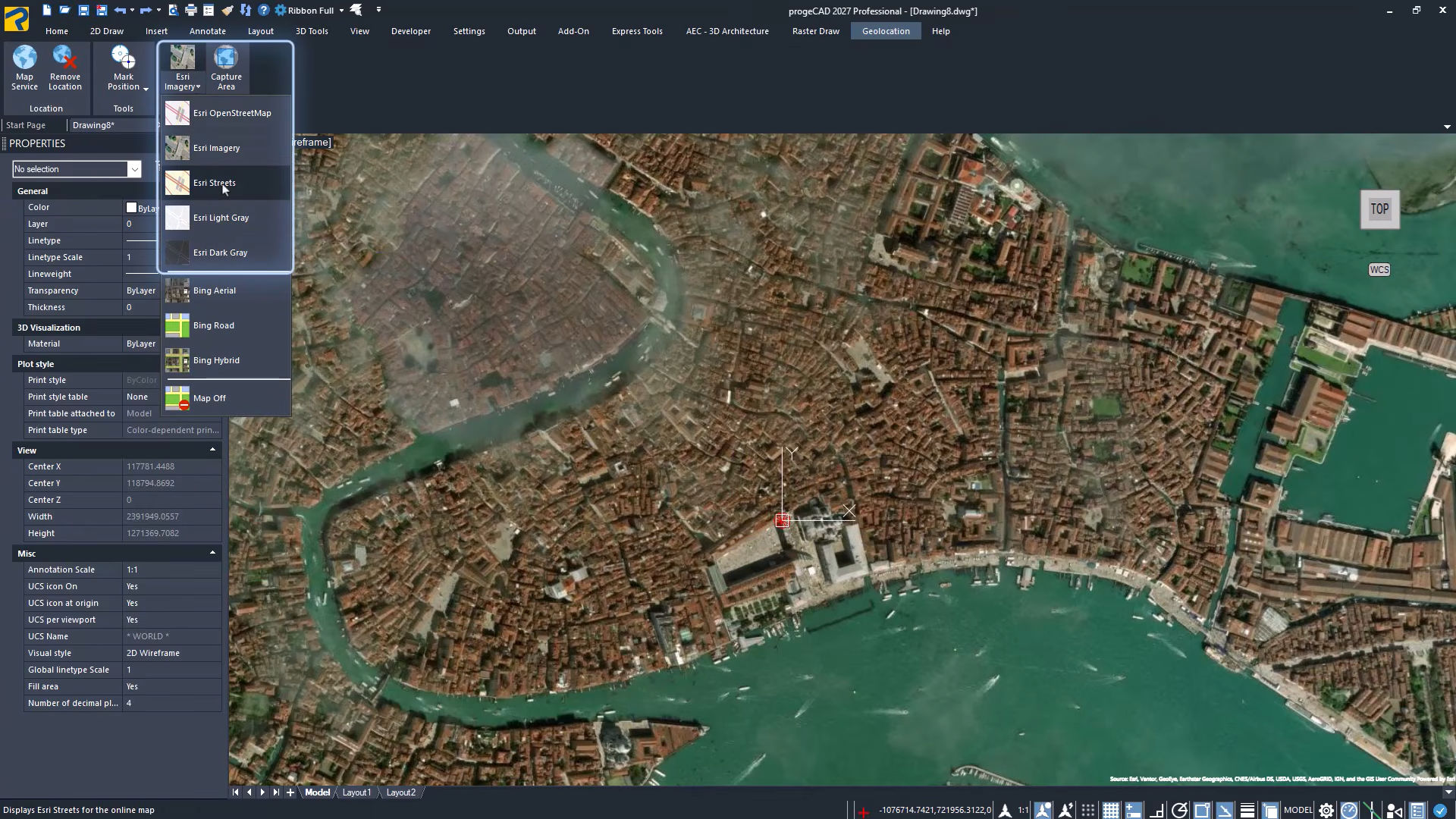Viewport: 1456px width, 819px height.
Task: Click the progeCAD application logo
Action: click(x=17, y=18)
